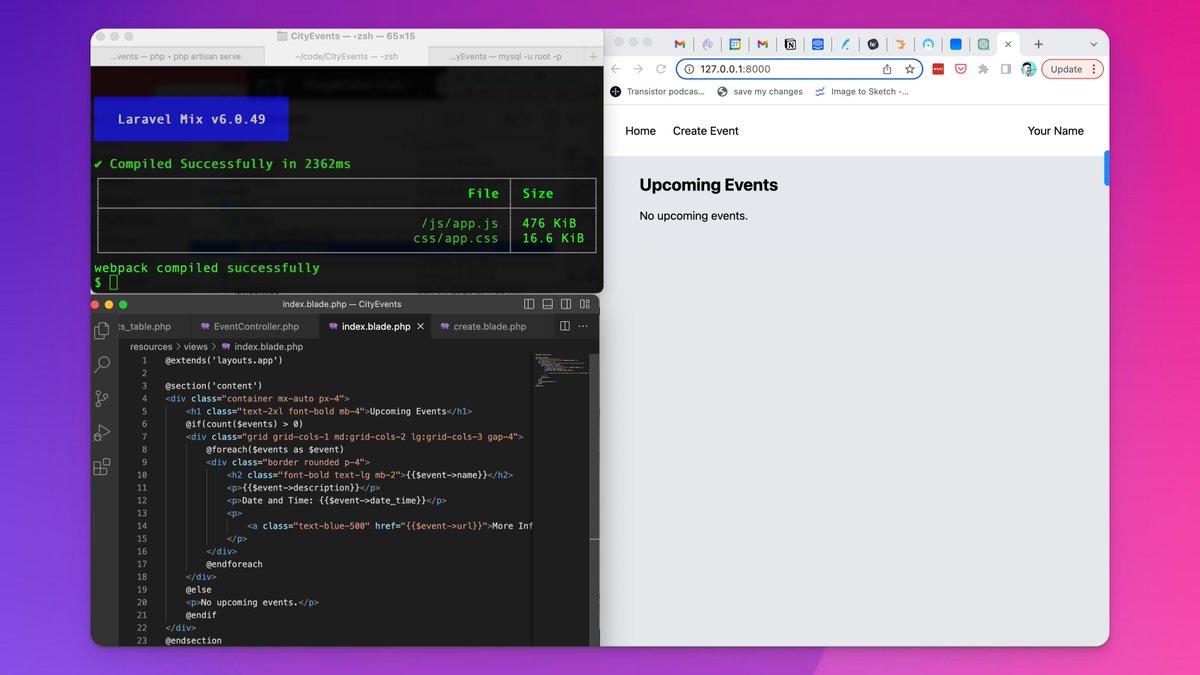Switch to the EventController.php tab
This screenshot has width=1200, height=675.
click(x=255, y=326)
